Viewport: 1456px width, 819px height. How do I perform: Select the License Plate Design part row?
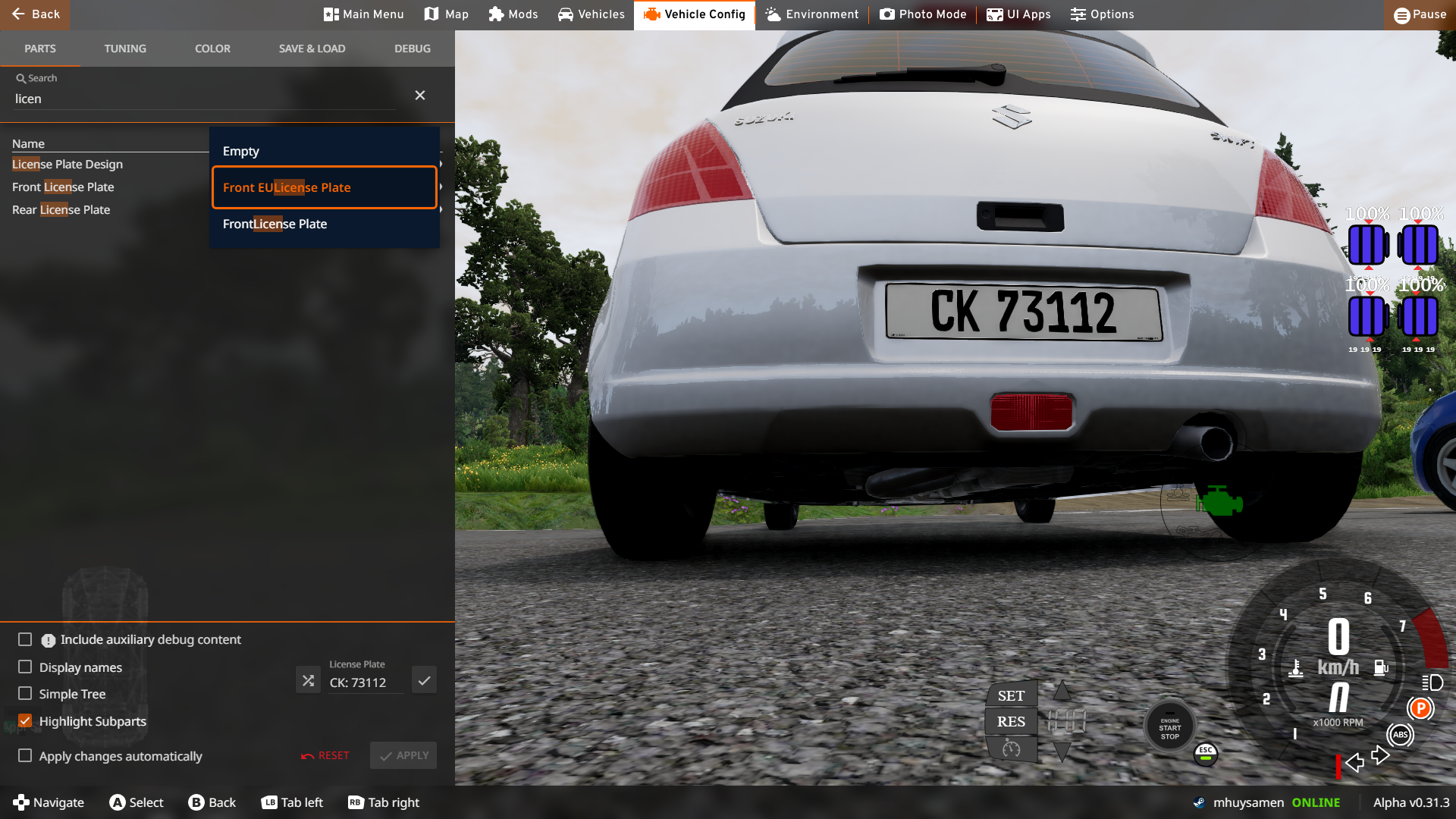pyautogui.click(x=67, y=165)
